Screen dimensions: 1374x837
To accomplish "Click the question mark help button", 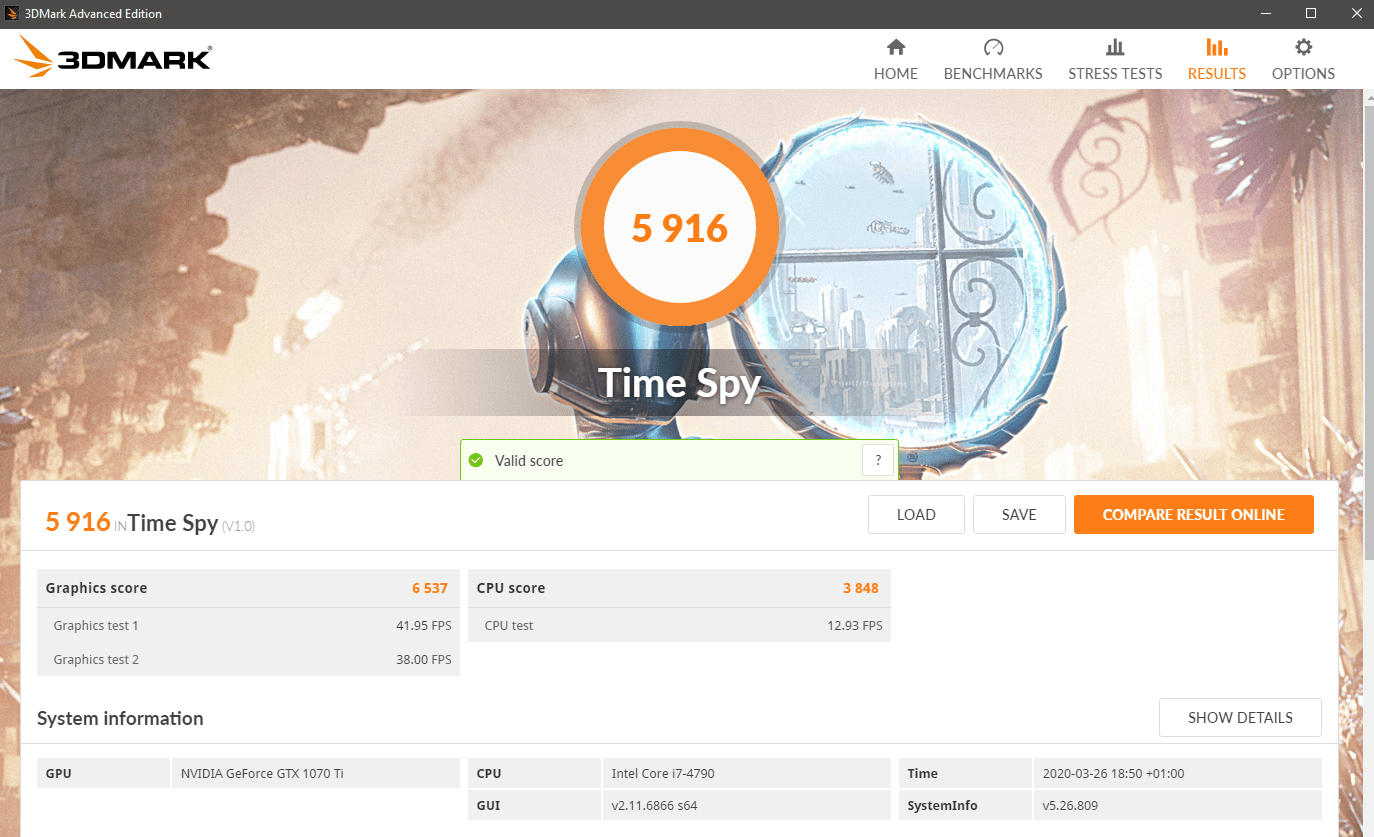I will [878, 460].
